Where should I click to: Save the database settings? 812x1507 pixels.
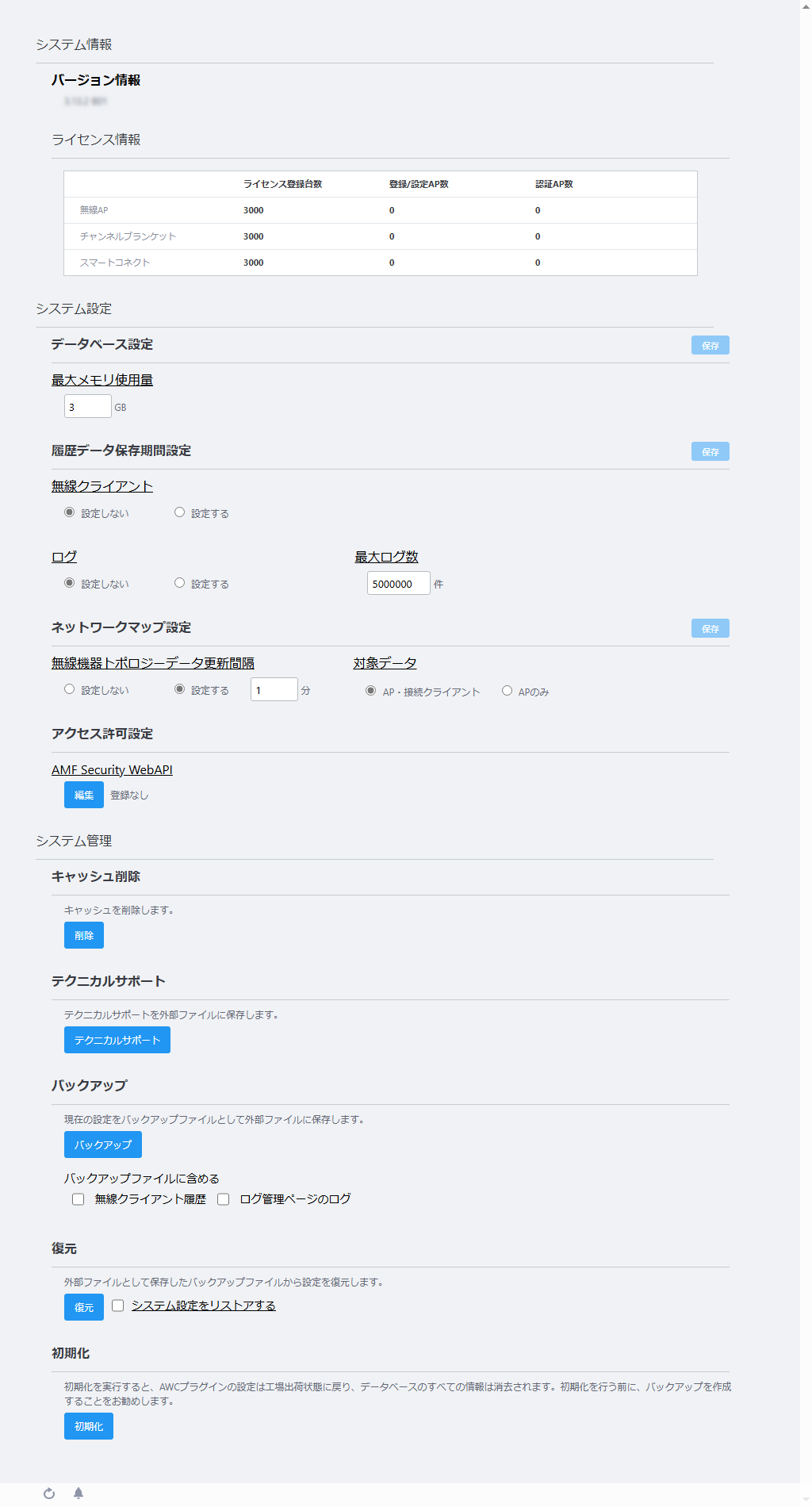710,345
